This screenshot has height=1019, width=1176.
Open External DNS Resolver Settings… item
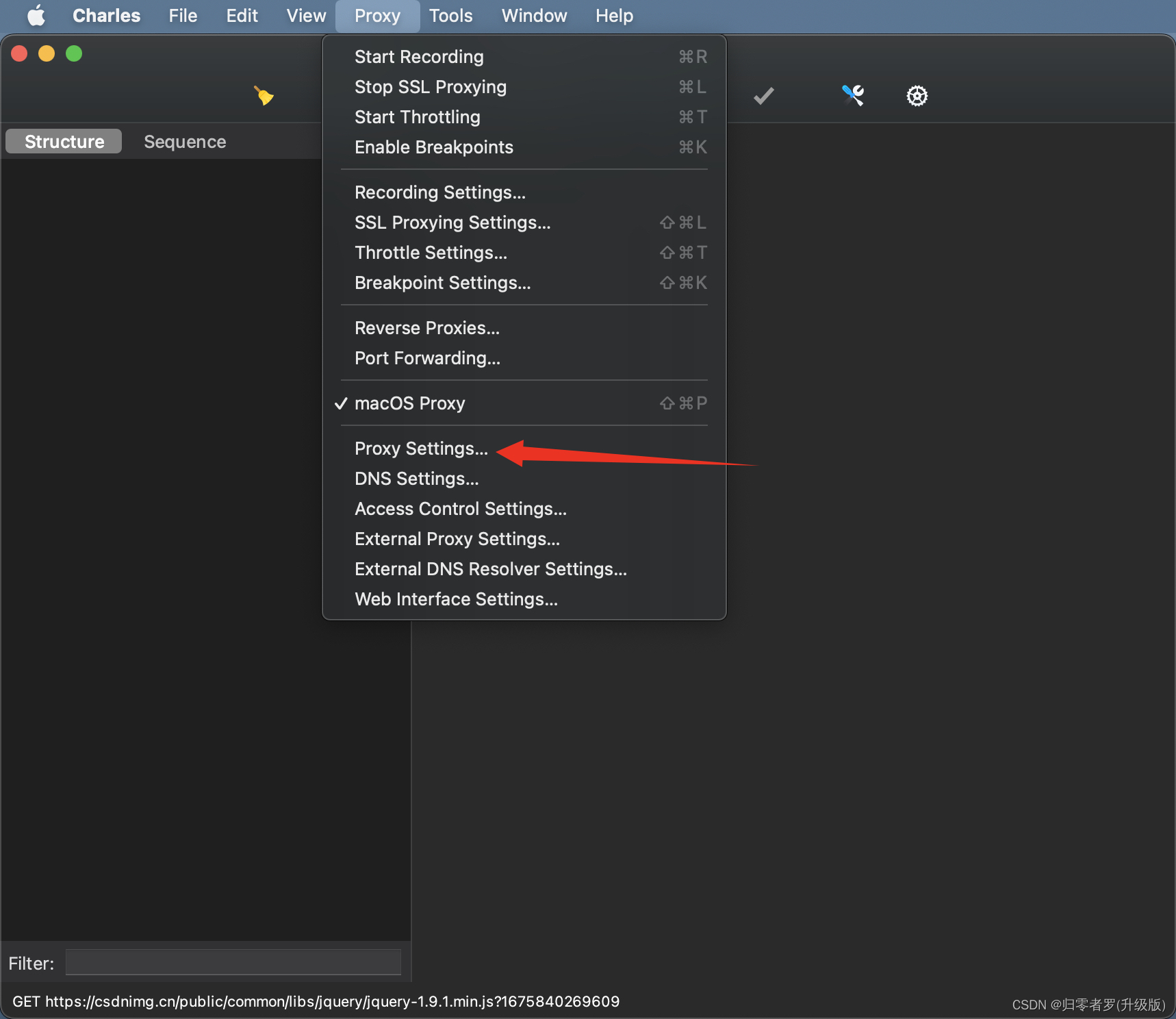point(524,569)
